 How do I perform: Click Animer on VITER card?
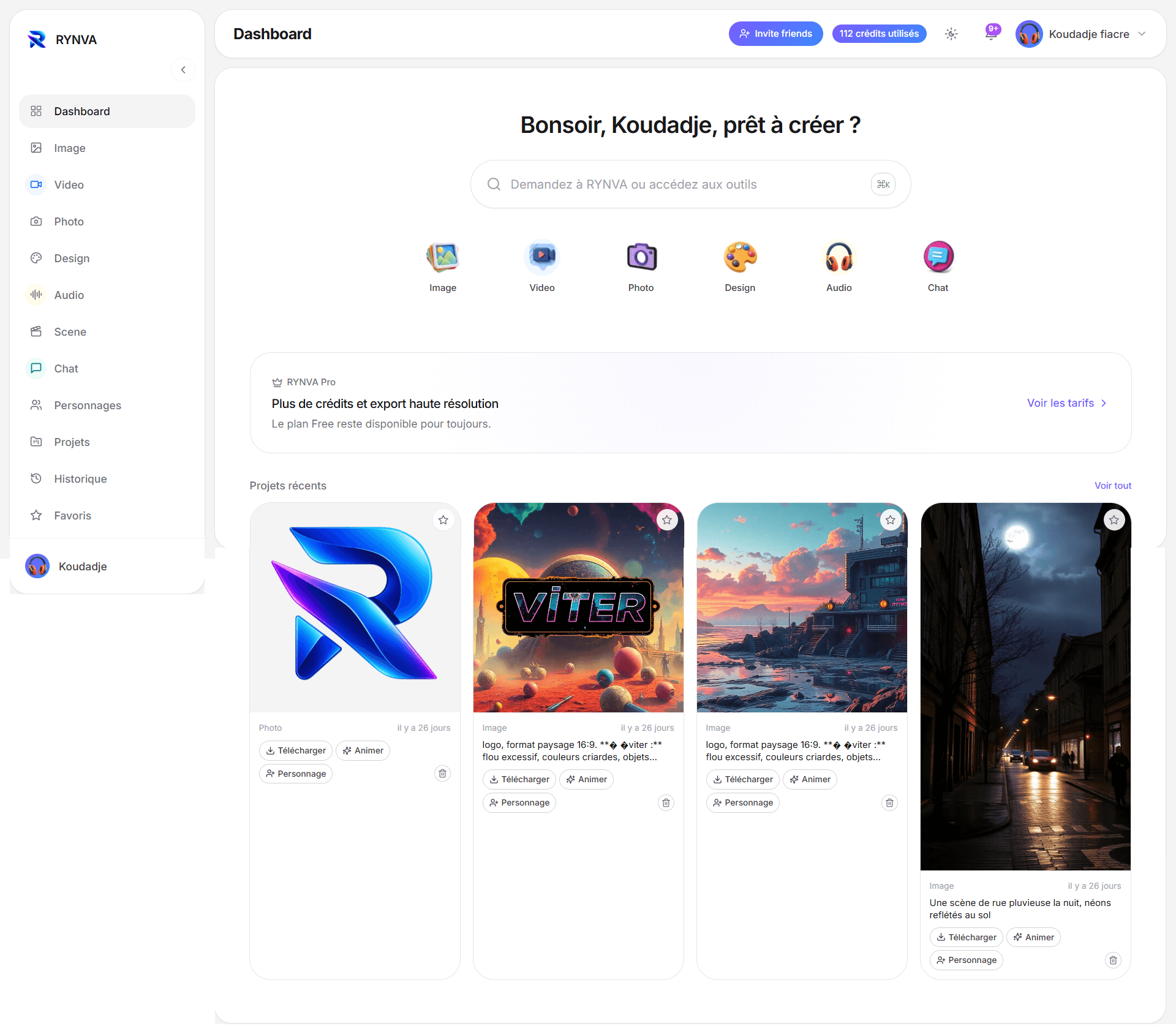click(586, 780)
